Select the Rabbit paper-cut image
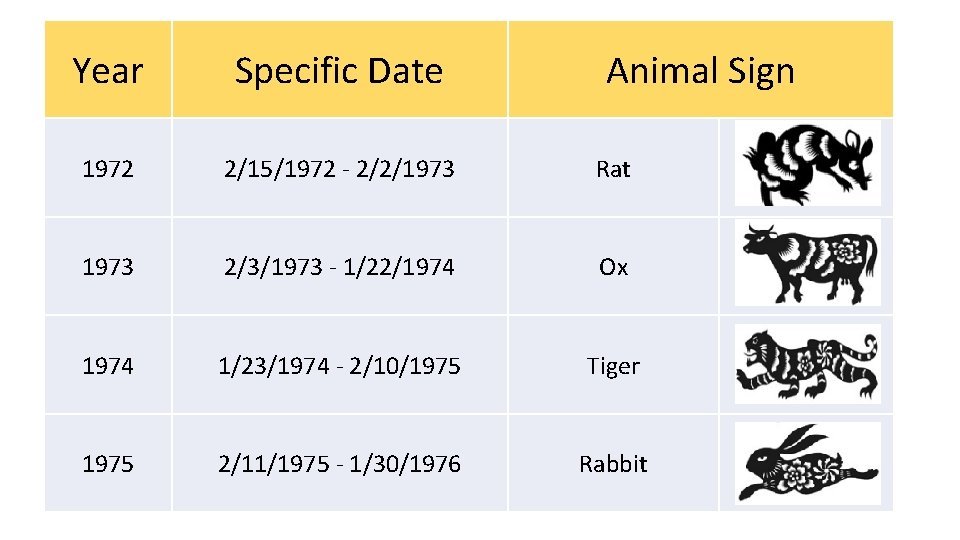This screenshot has height=540, width=960. click(x=807, y=462)
